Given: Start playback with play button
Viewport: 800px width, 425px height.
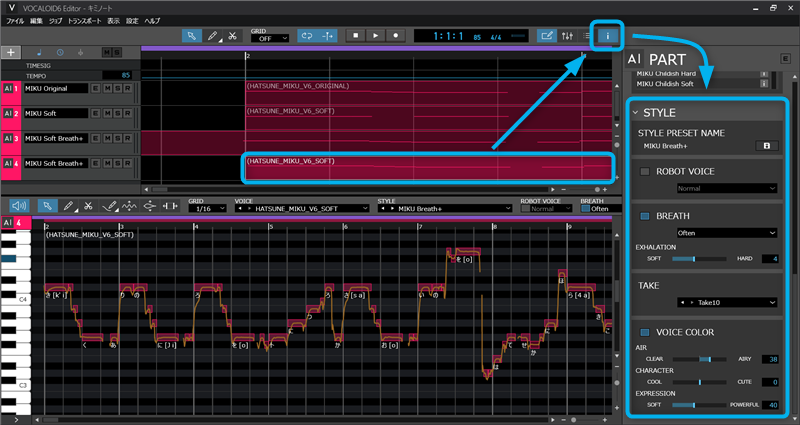Looking at the screenshot, I should pyautogui.click(x=376, y=36).
